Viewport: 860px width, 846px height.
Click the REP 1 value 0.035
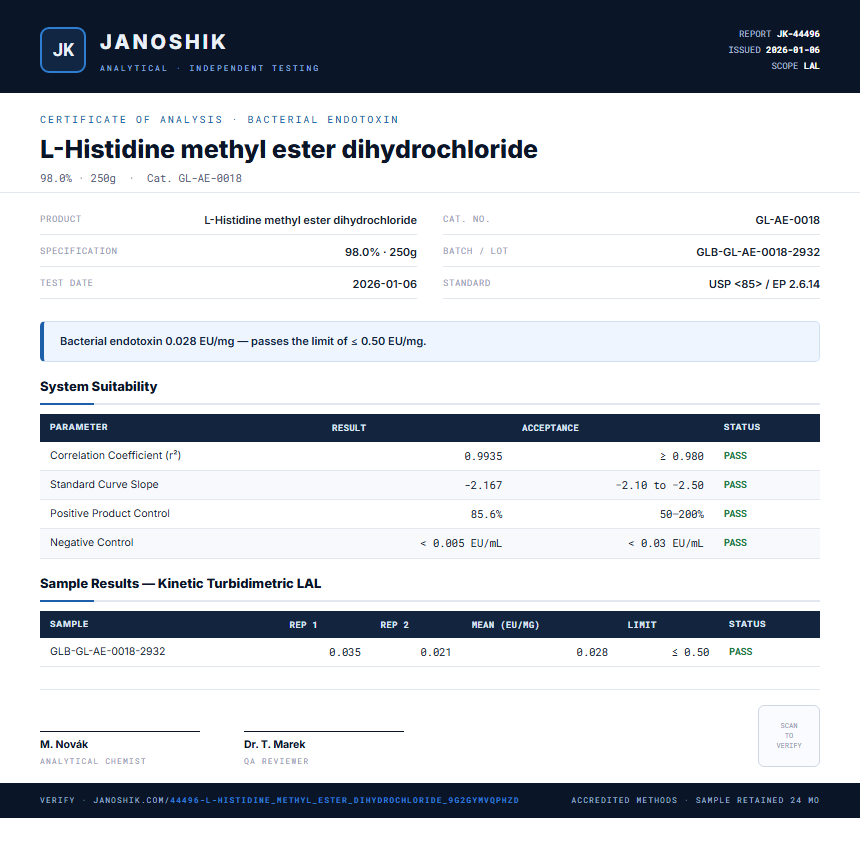[345, 652]
